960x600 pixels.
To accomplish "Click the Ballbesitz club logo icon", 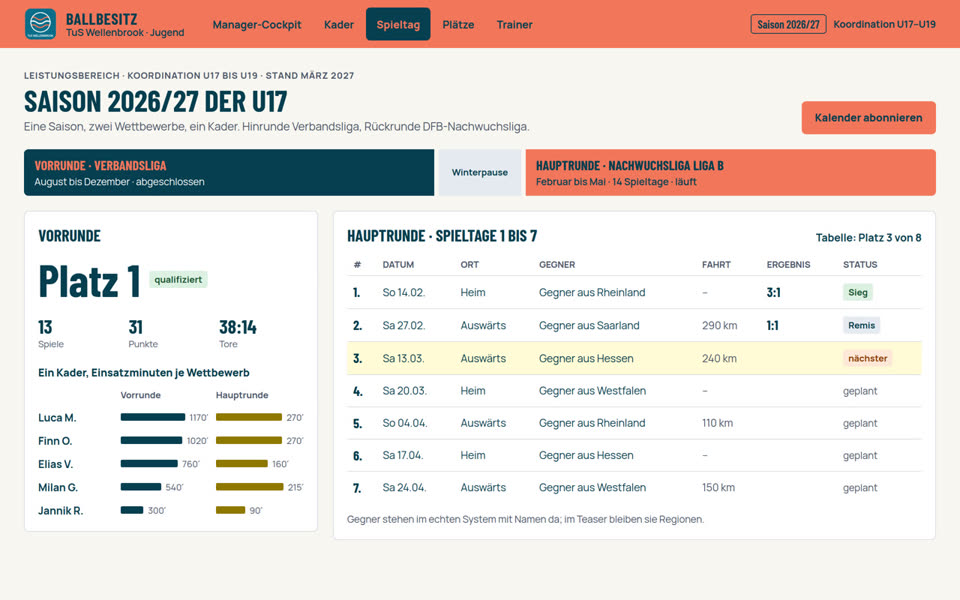I will (x=40, y=24).
